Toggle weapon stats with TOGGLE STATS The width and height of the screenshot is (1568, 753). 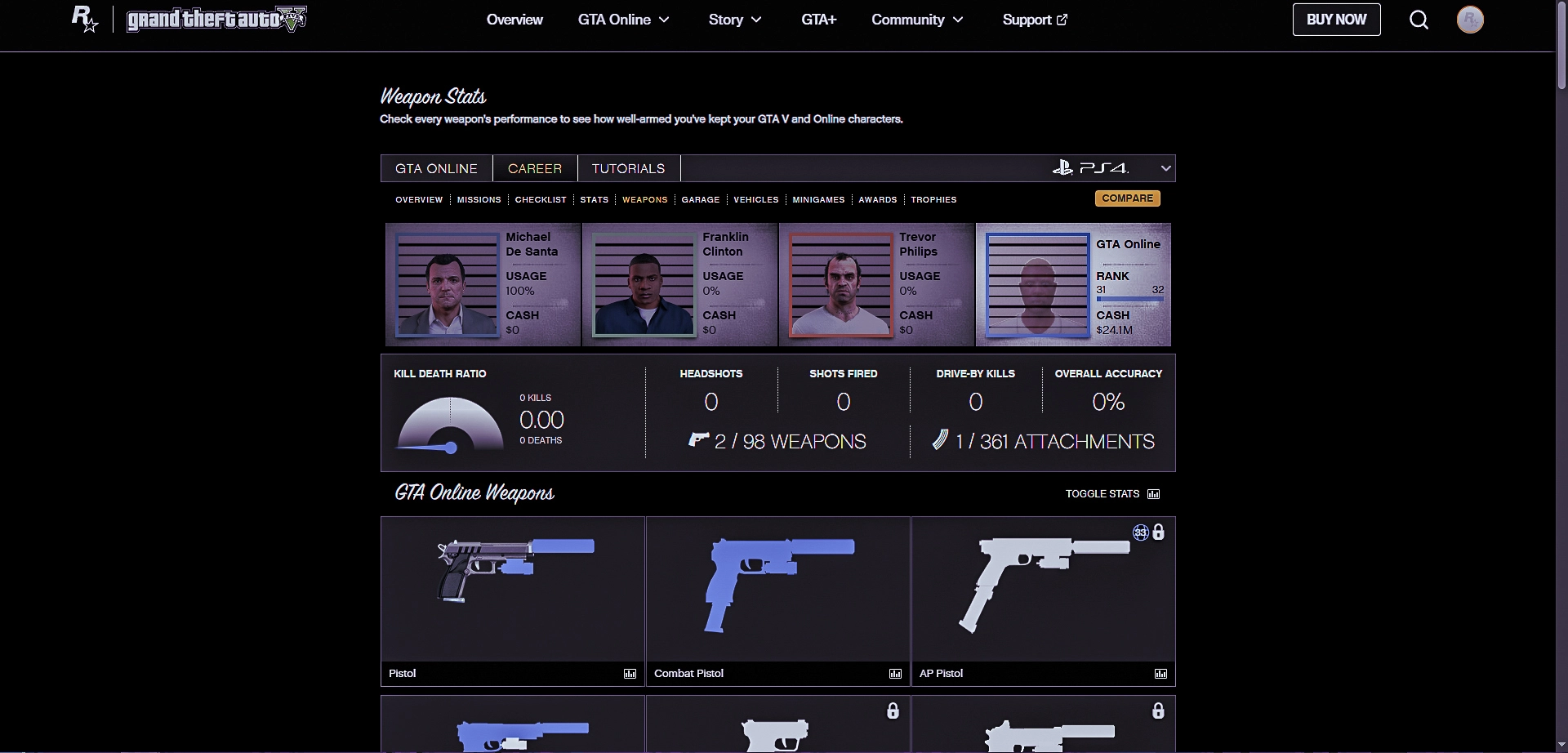pos(1111,494)
